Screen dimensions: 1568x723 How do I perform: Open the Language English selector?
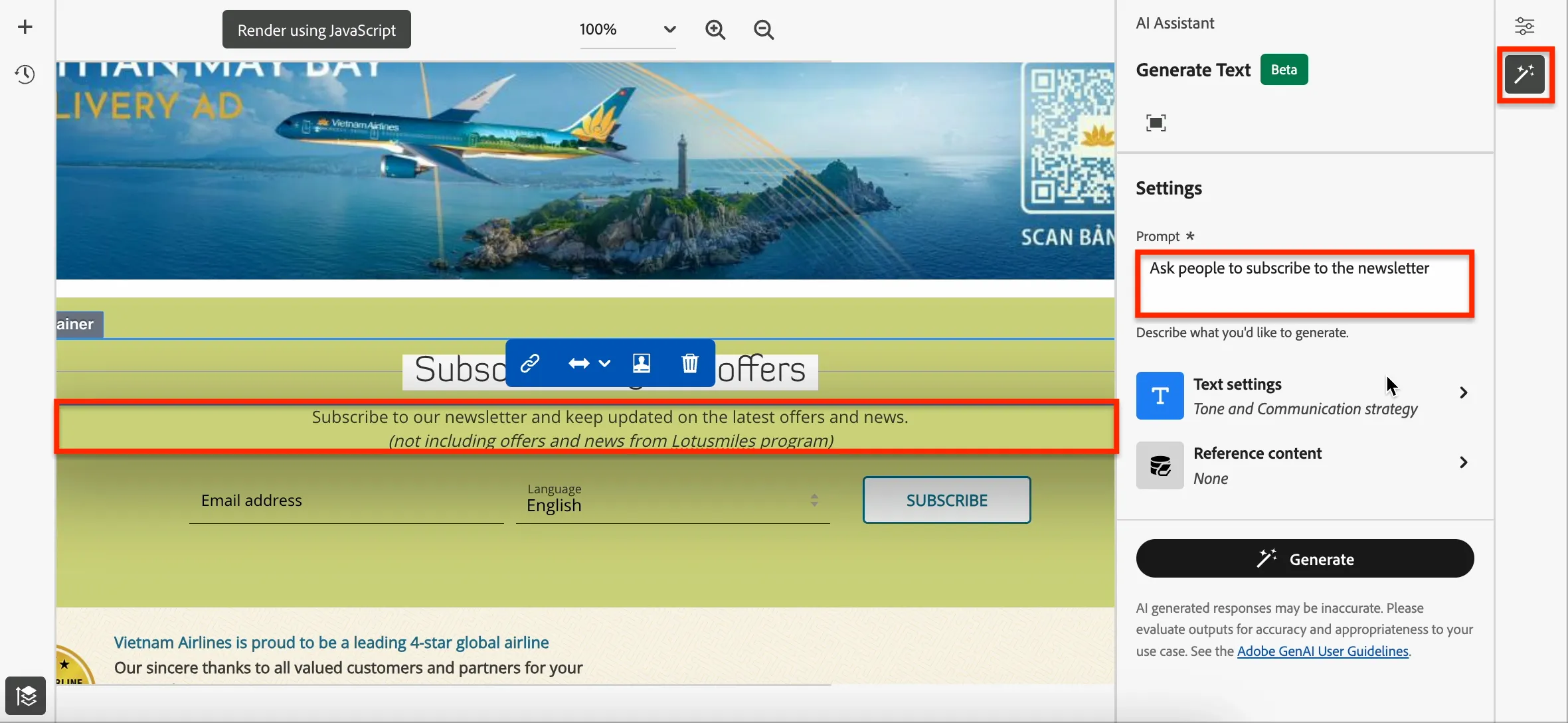[x=673, y=501]
